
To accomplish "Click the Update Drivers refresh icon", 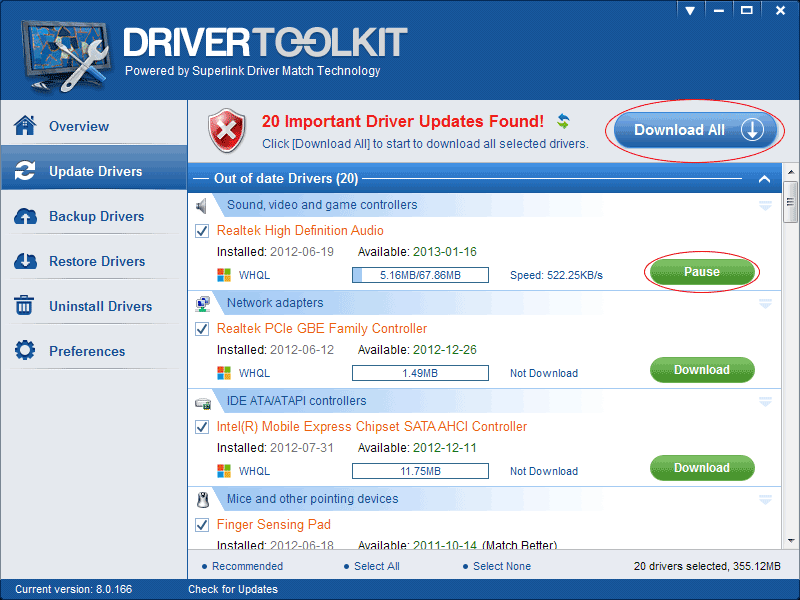I will [25, 170].
